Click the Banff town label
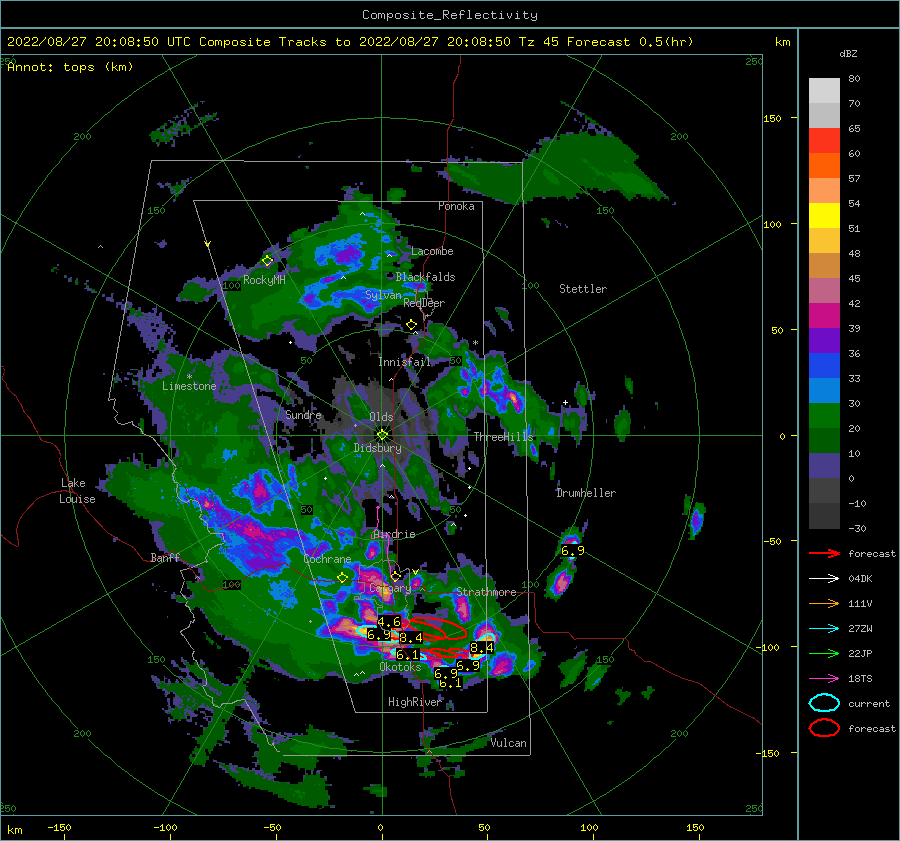The image size is (900, 841). click(x=165, y=558)
